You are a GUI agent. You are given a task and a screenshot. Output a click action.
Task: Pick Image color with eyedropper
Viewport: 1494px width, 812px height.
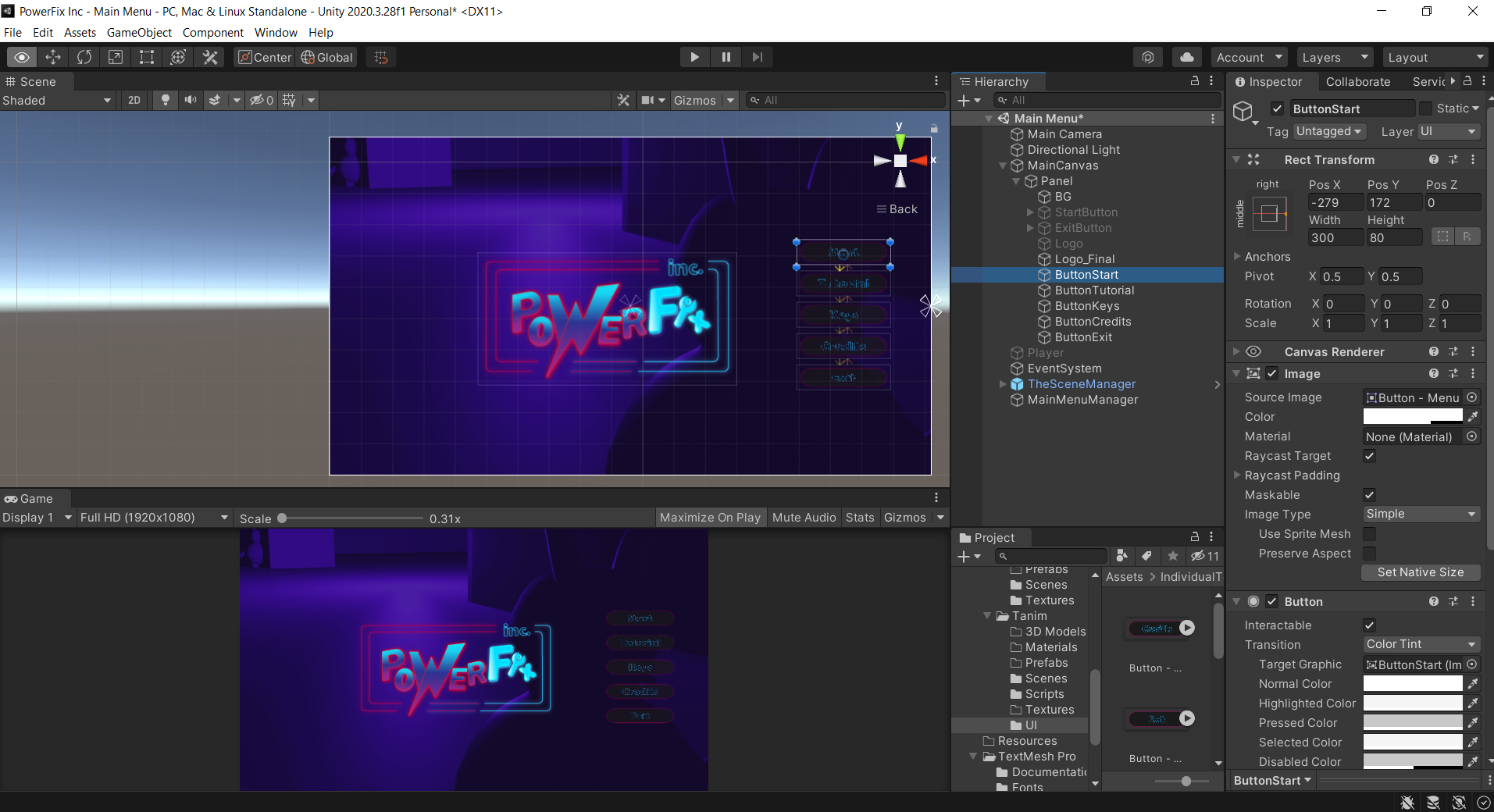1473,416
